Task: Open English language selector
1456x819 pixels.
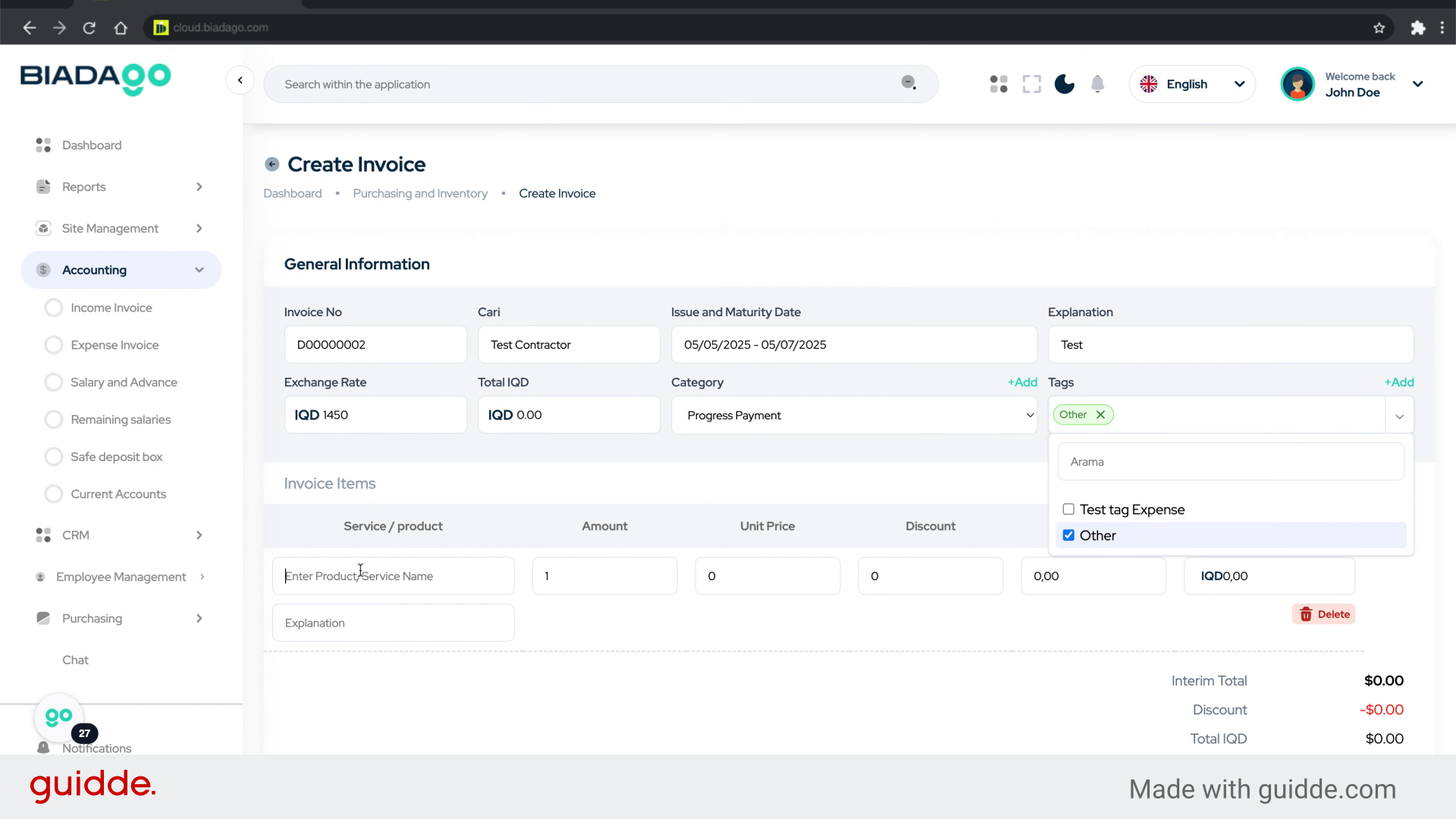Action: [1191, 84]
